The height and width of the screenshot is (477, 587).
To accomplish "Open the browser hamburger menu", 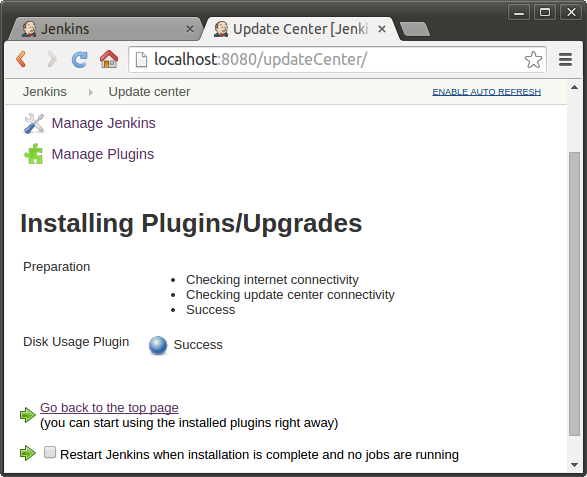I will 565,59.
